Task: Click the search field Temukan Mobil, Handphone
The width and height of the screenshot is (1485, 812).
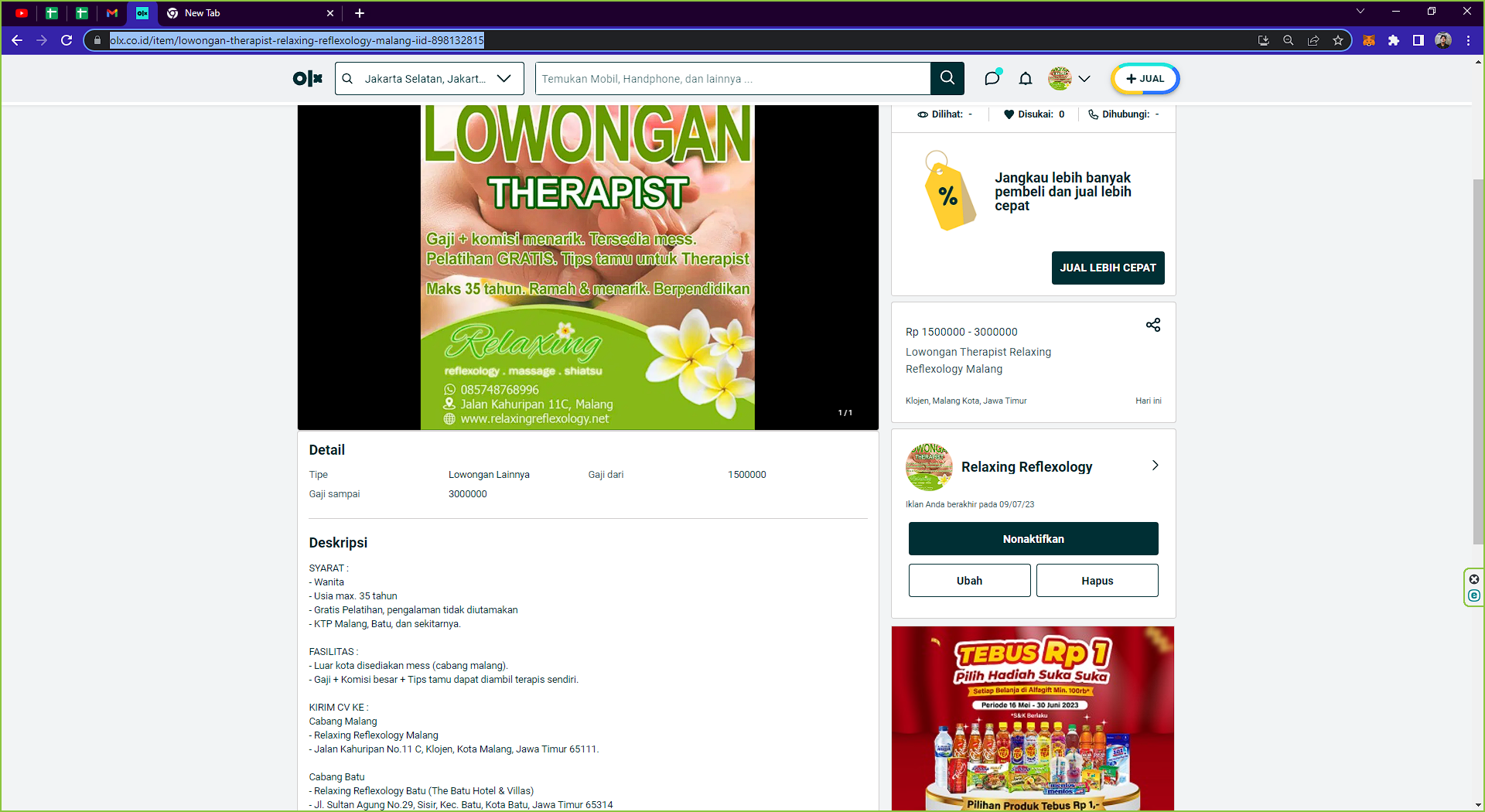Action: [x=732, y=79]
